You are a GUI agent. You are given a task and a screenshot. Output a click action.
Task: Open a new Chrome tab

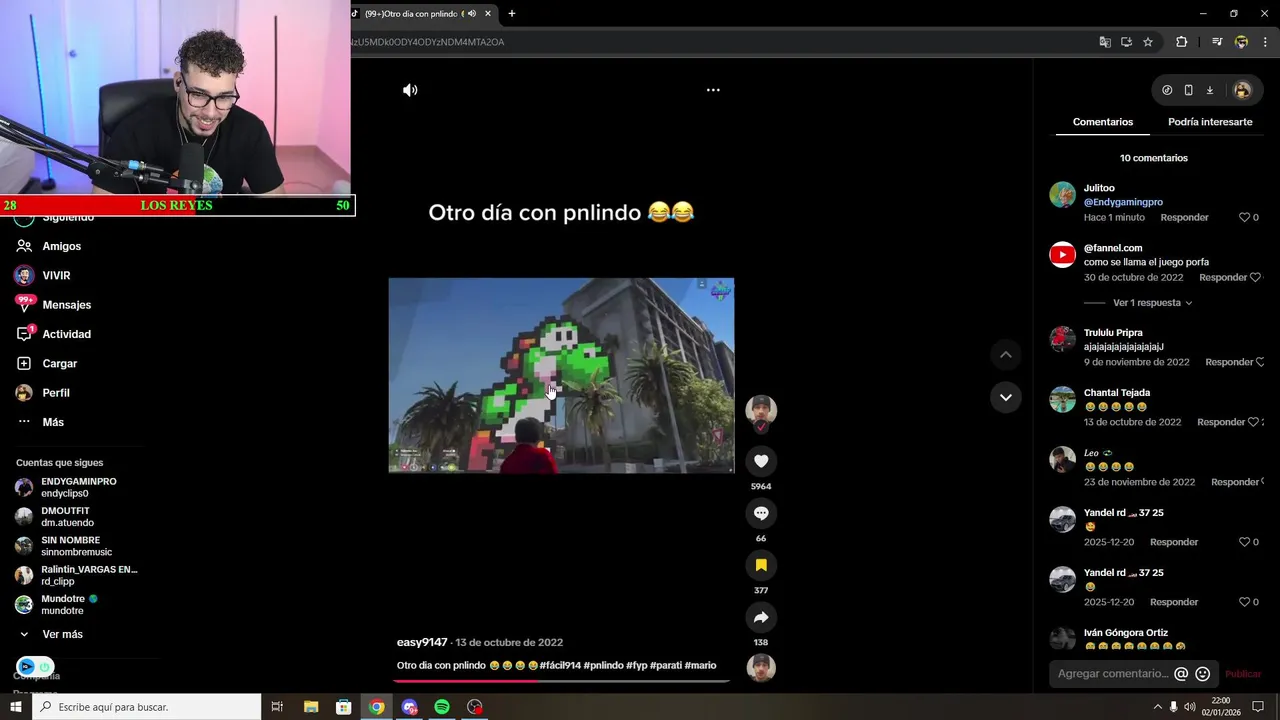(x=512, y=13)
